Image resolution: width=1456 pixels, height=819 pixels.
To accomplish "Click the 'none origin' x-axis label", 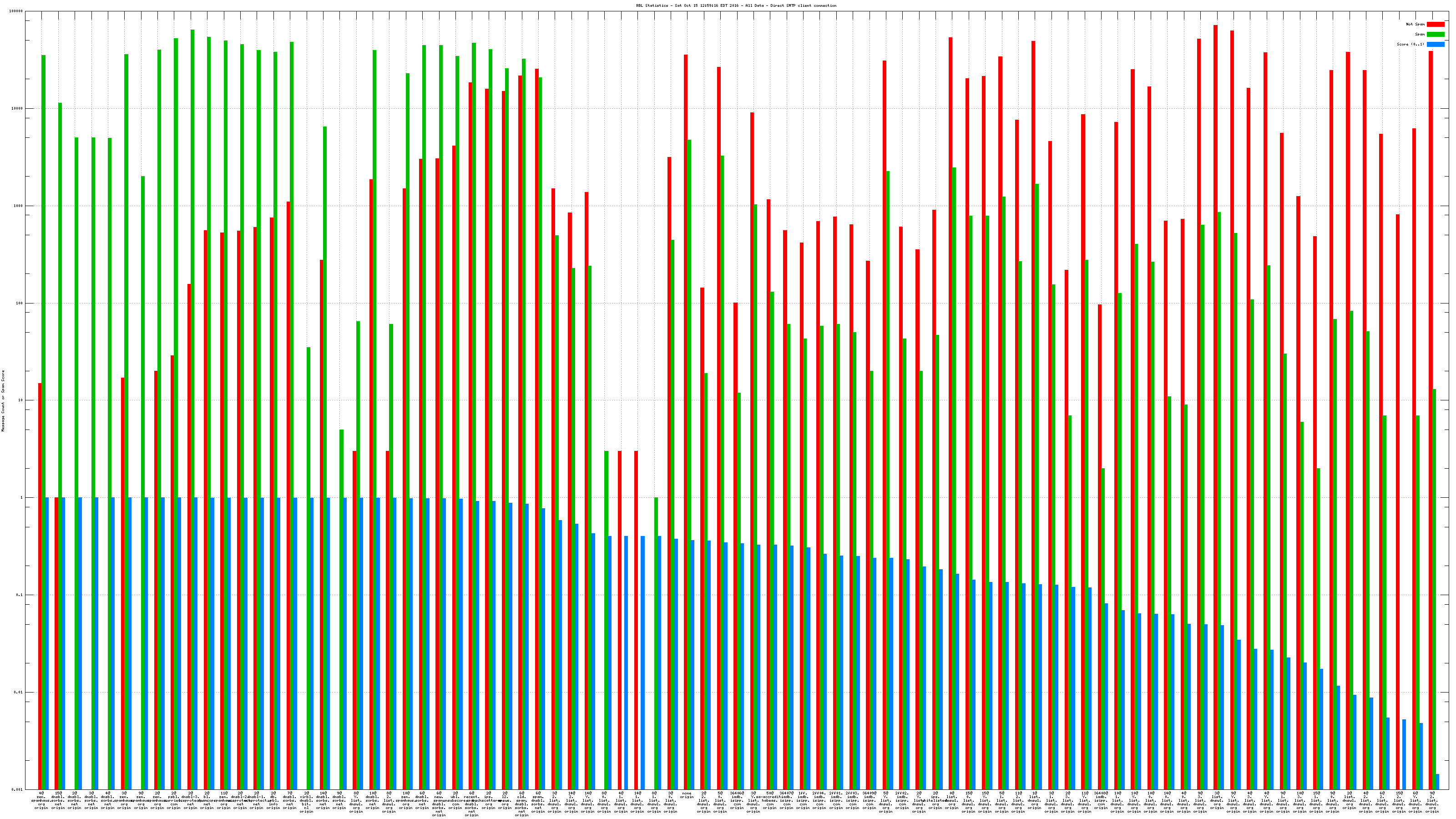I will coord(688,795).
